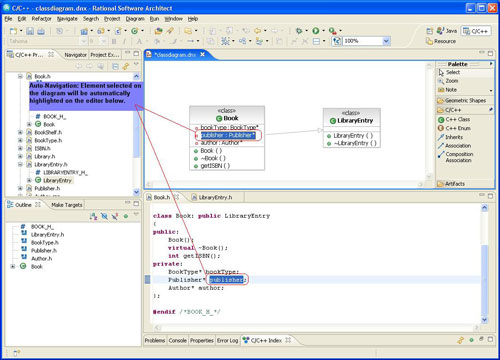The width and height of the screenshot is (500, 360).
Task: Open the Console tab
Action: click(177, 341)
